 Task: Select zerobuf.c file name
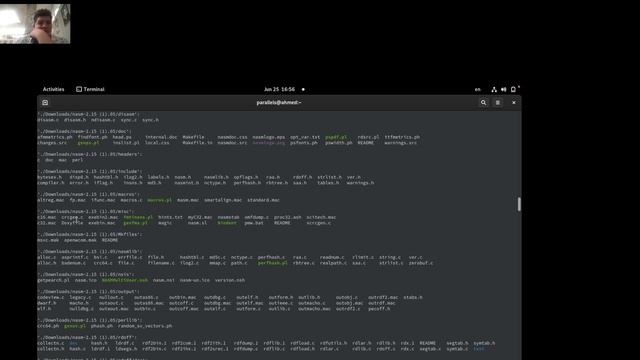[421, 263]
